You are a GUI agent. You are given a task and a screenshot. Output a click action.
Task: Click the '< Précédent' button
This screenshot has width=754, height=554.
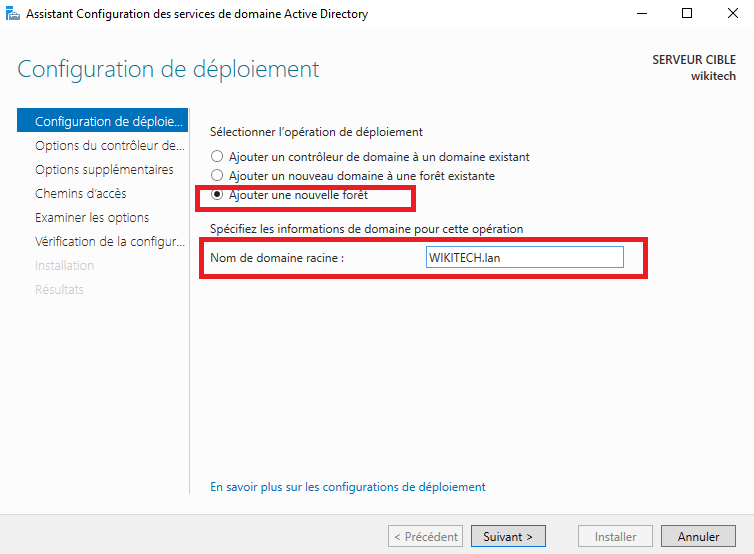[x=425, y=537]
